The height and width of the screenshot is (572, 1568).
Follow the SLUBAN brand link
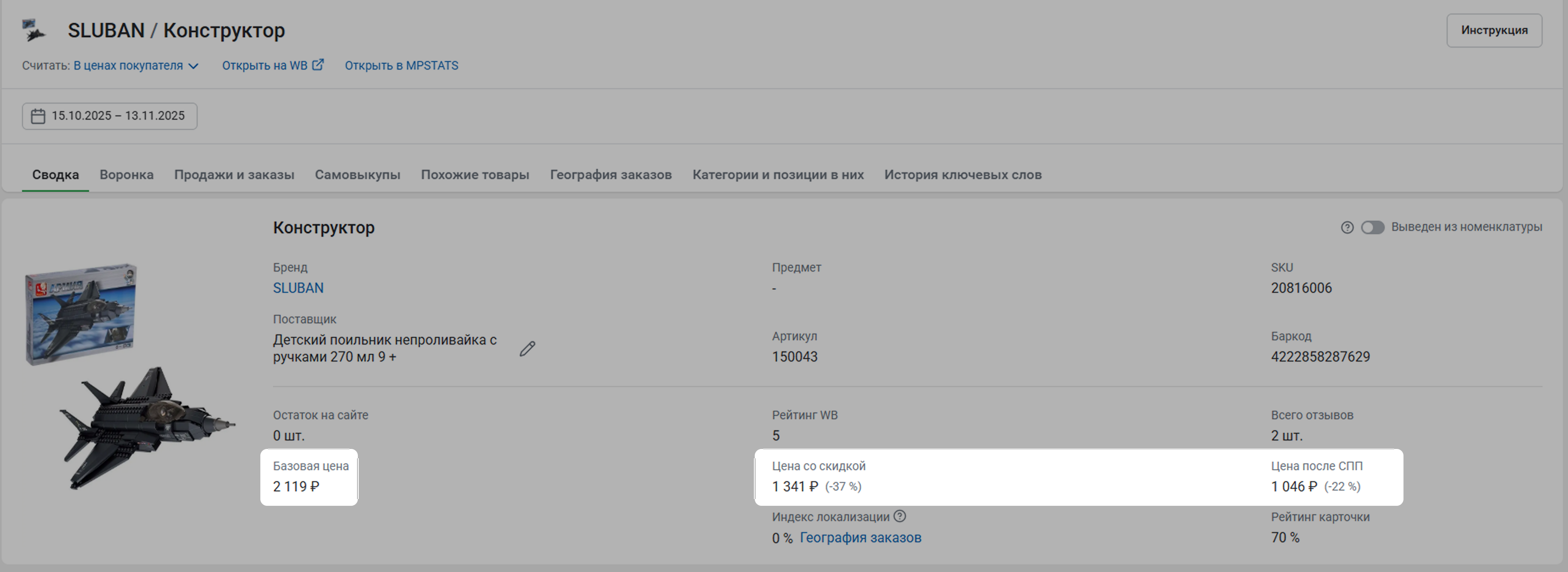(298, 288)
